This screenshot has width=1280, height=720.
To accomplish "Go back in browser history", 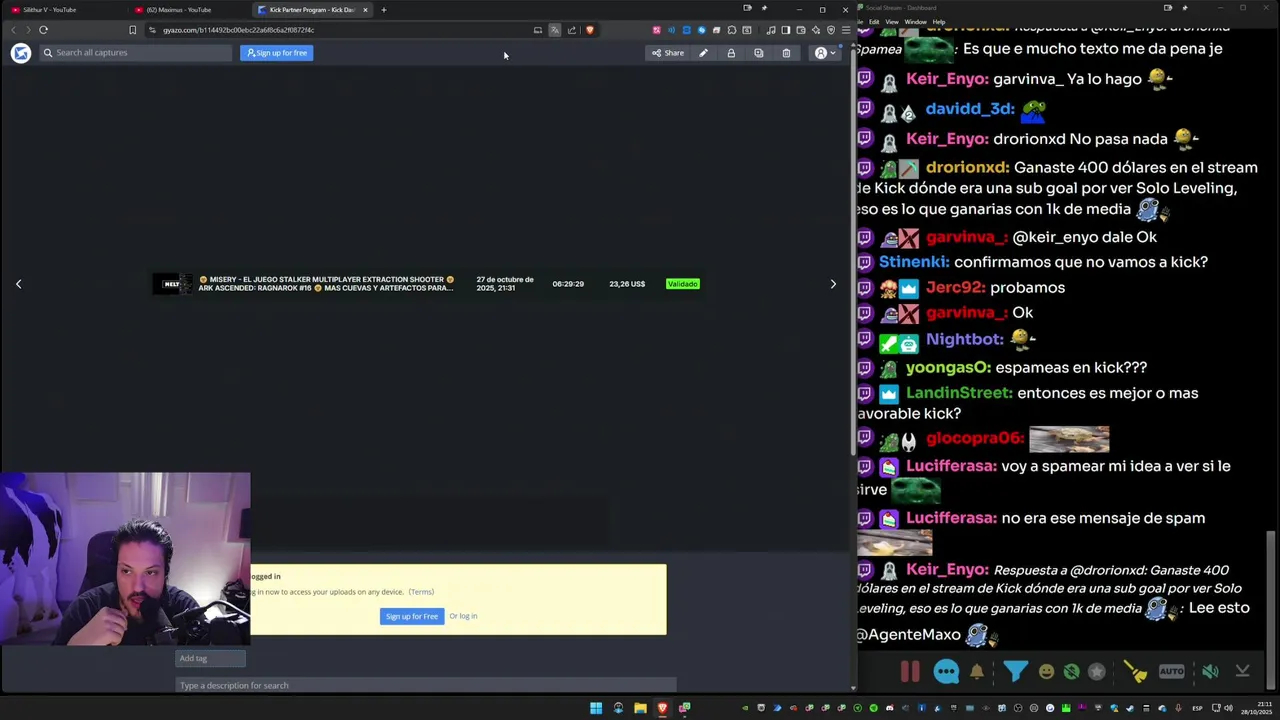I will [x=13, y=30].
